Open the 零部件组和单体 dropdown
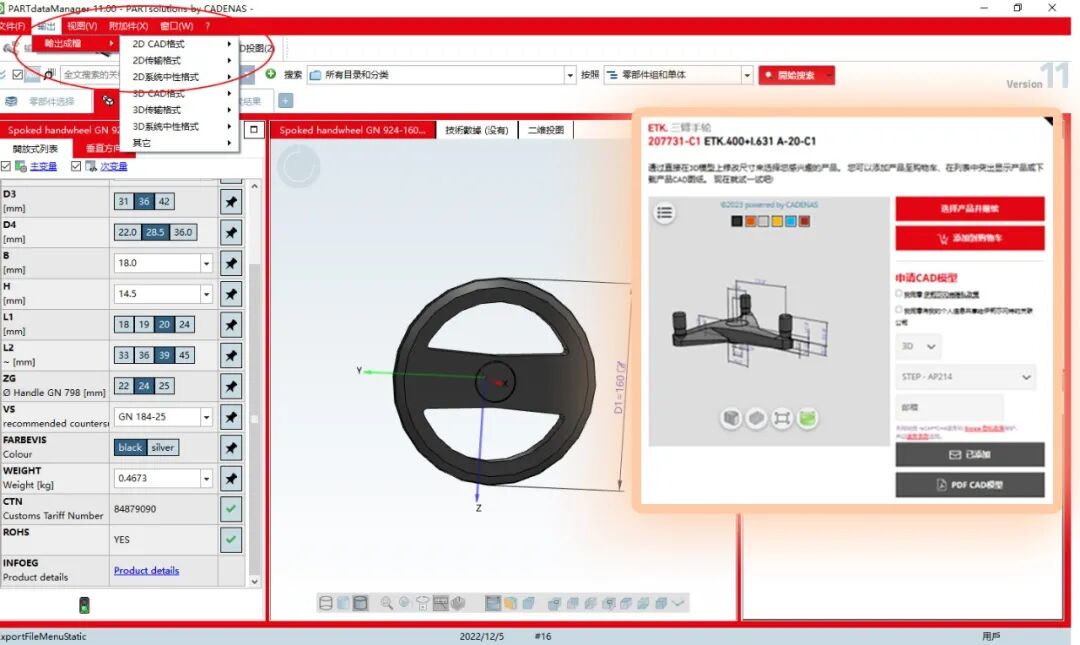The image size is (1080, 645). click(x=747, y=74)
